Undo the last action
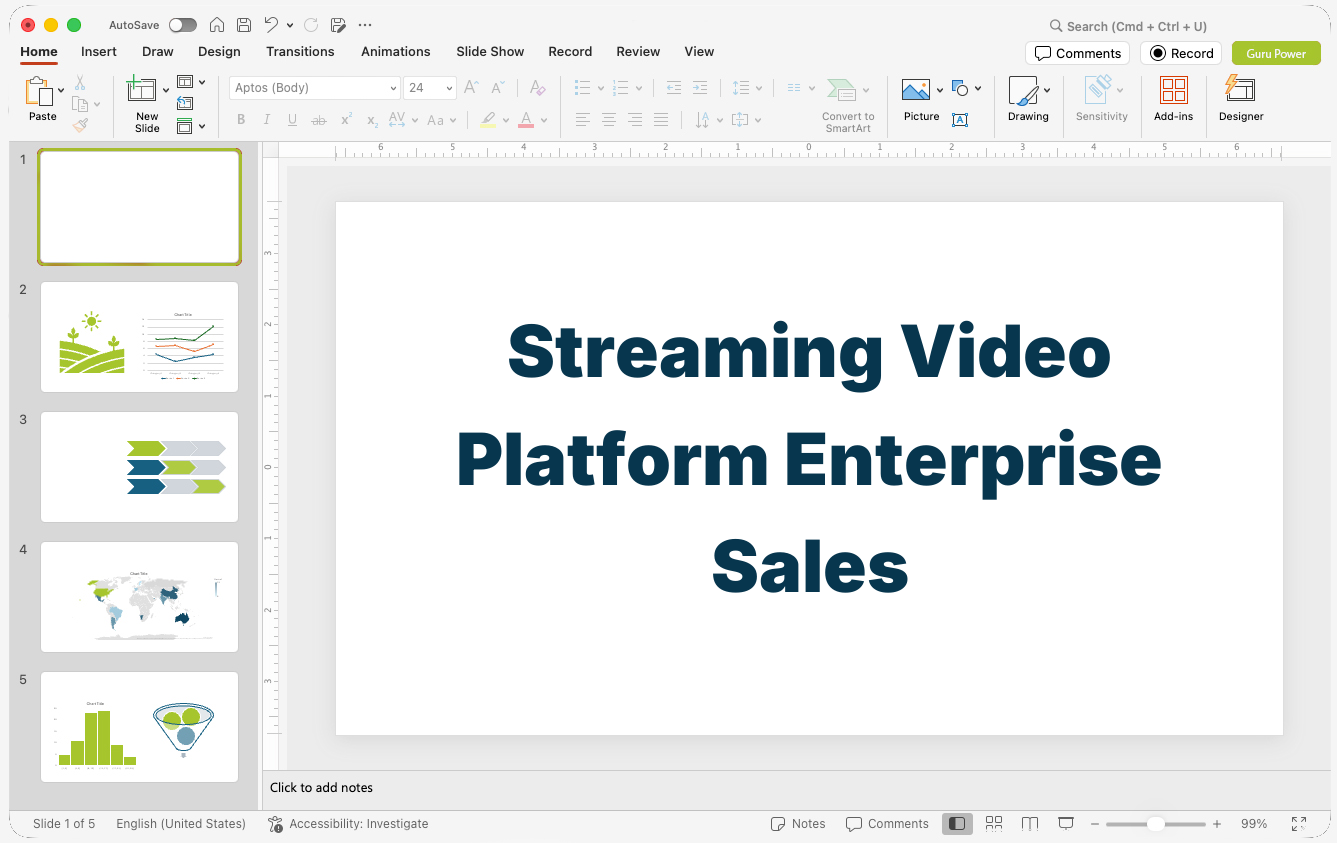The height and width of the screenshot is (843, 1337). click(271, 25)
